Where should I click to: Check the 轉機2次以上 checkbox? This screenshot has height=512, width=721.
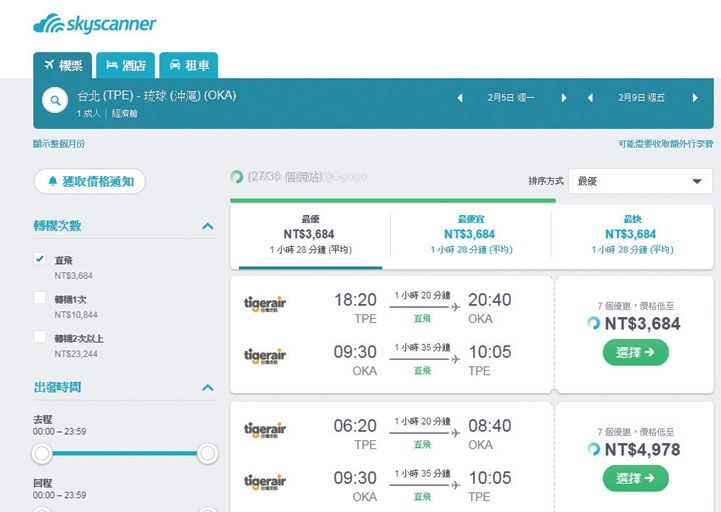pyautogui.click(x=40, y=337)
